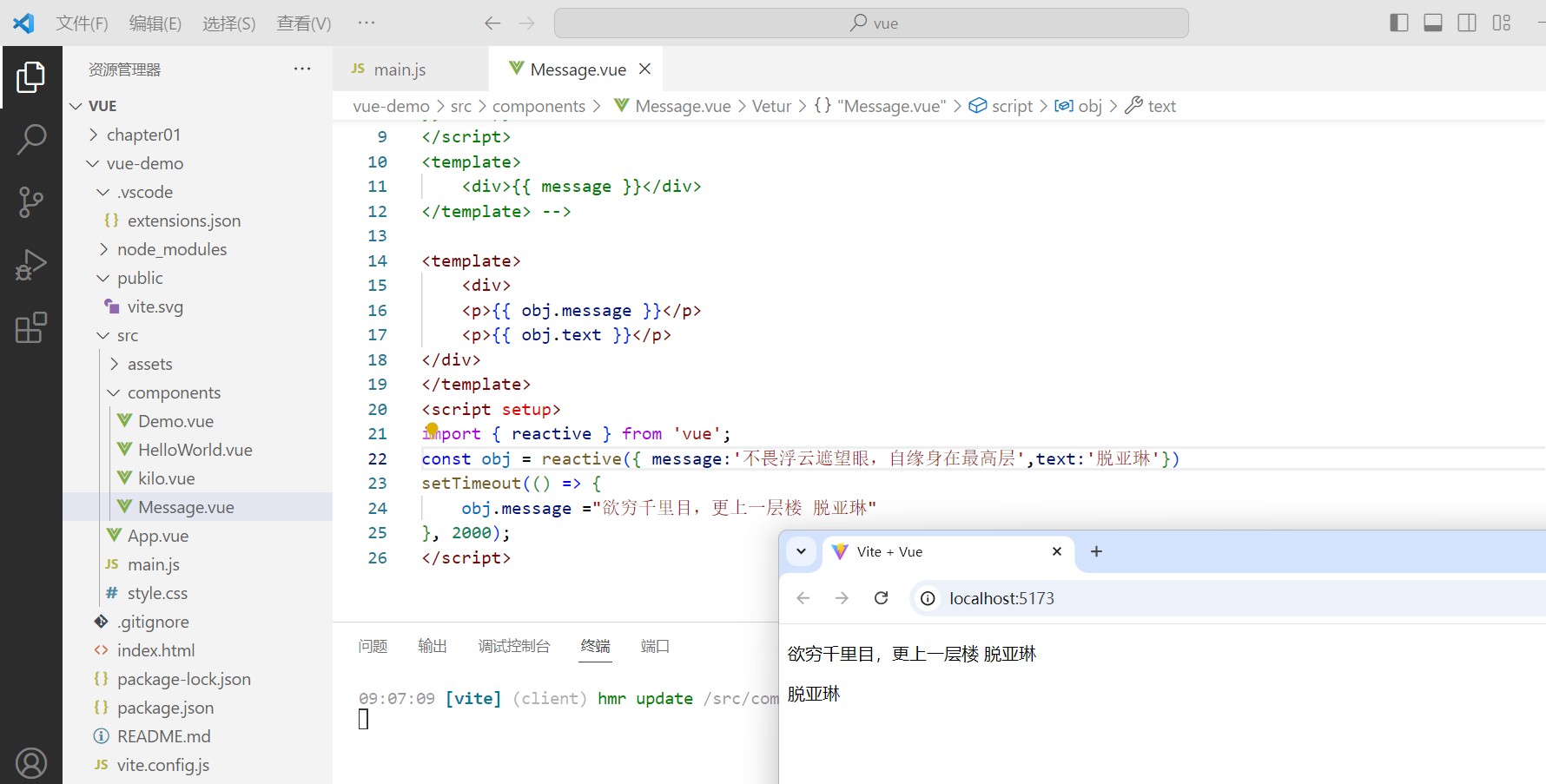Open the 文件(F) menu
The width and height of the screenshot is (1546, 784).
coord(83,23)
